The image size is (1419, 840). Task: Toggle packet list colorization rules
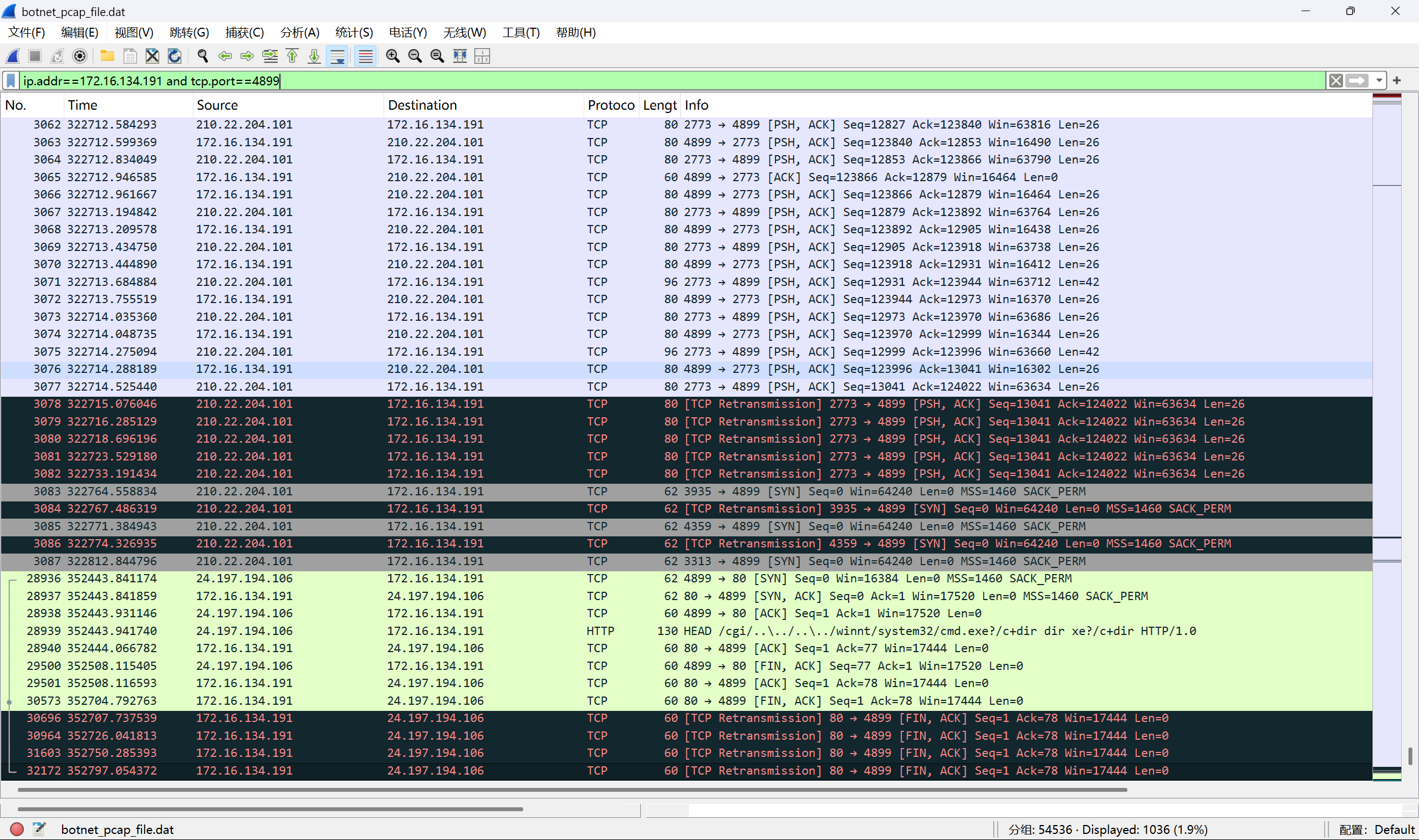point(366,56)
